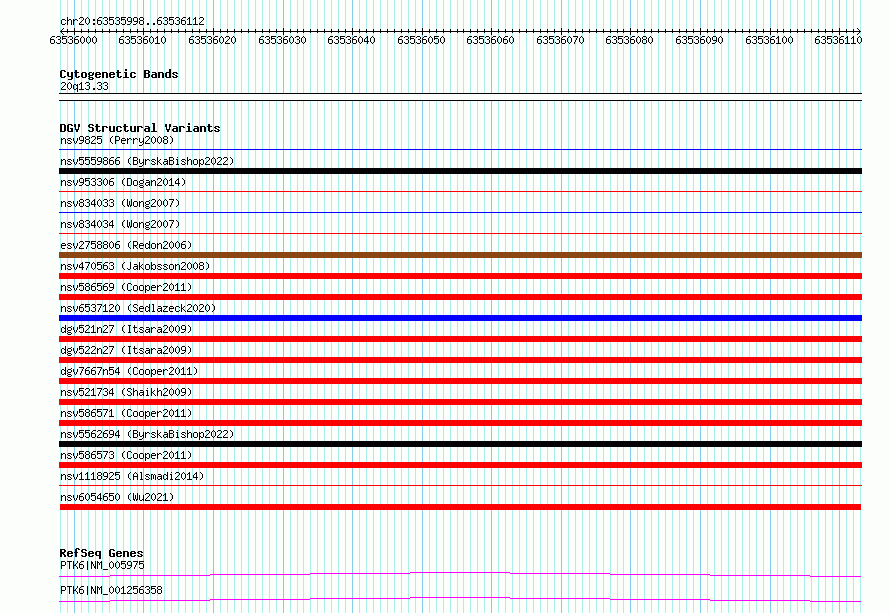
Task: Click the chr20:63535998..63536112 region label
Action: [132, 21]
